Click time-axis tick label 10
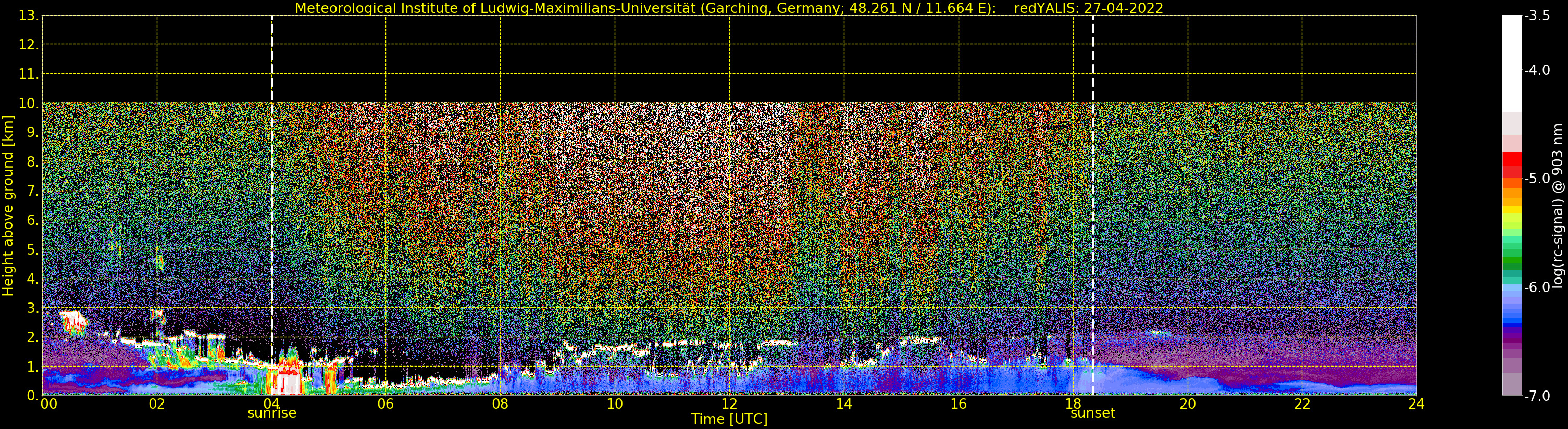1568x429 pixels. tap(615, 404)
